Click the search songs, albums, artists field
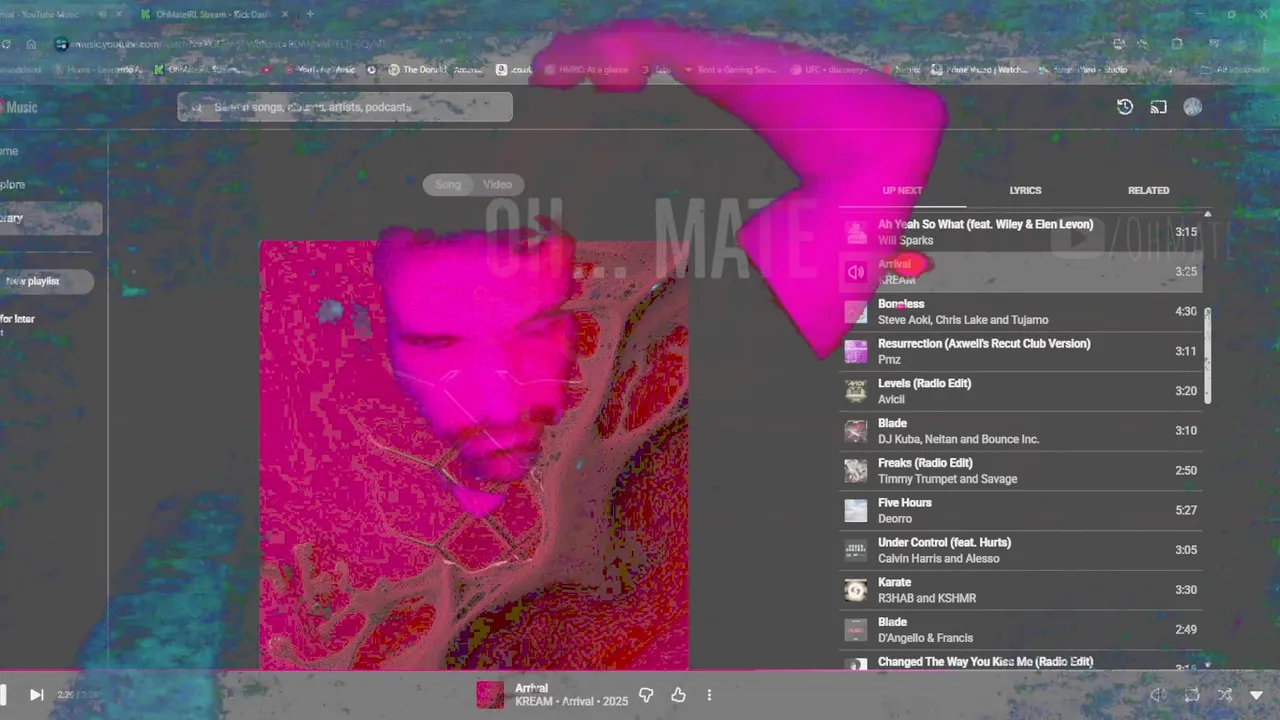Screen dimensions: 1280x720 pyautogui.click(x=345, y=107)
